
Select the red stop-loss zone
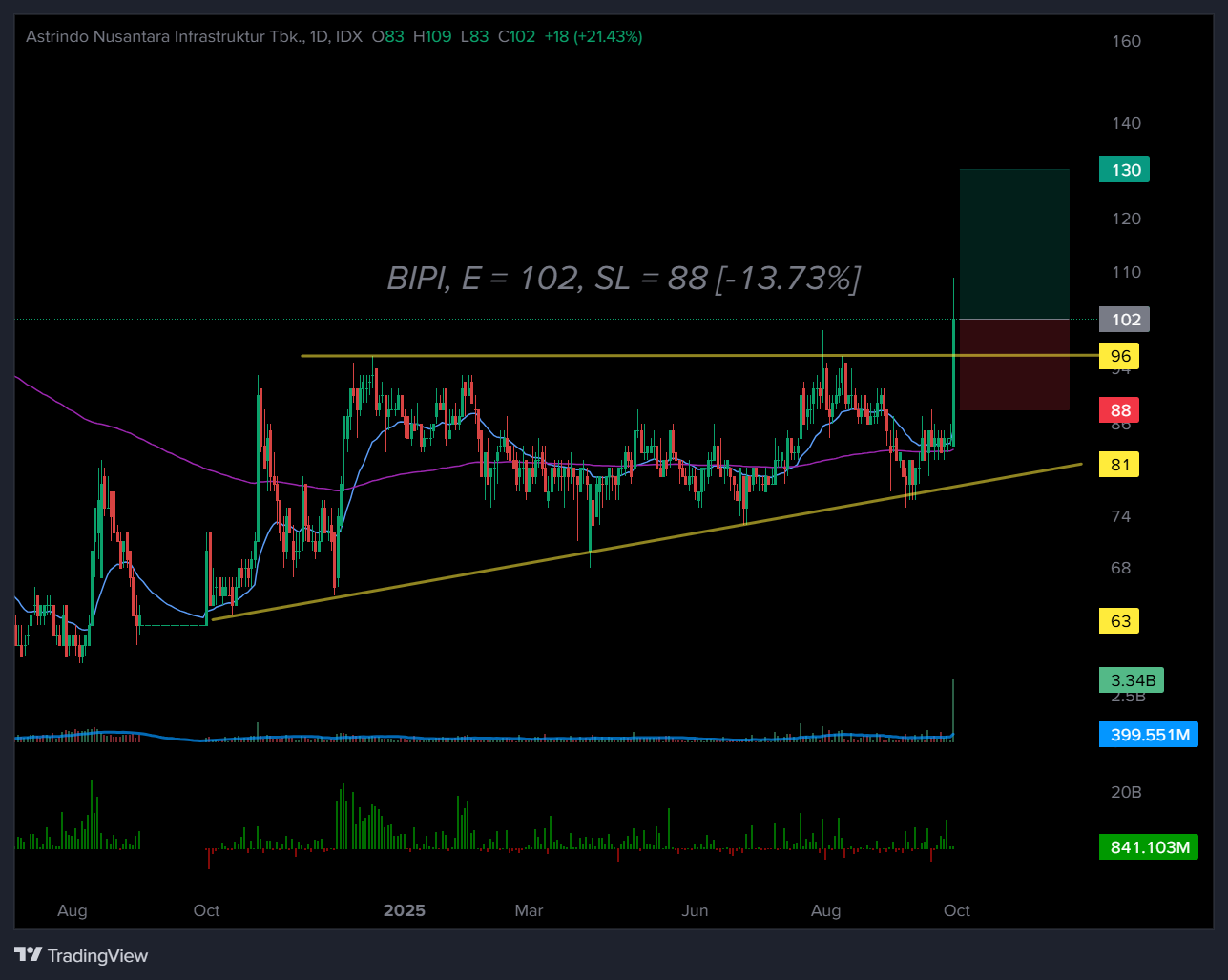pyautogui.click(x=1014, y=365)
